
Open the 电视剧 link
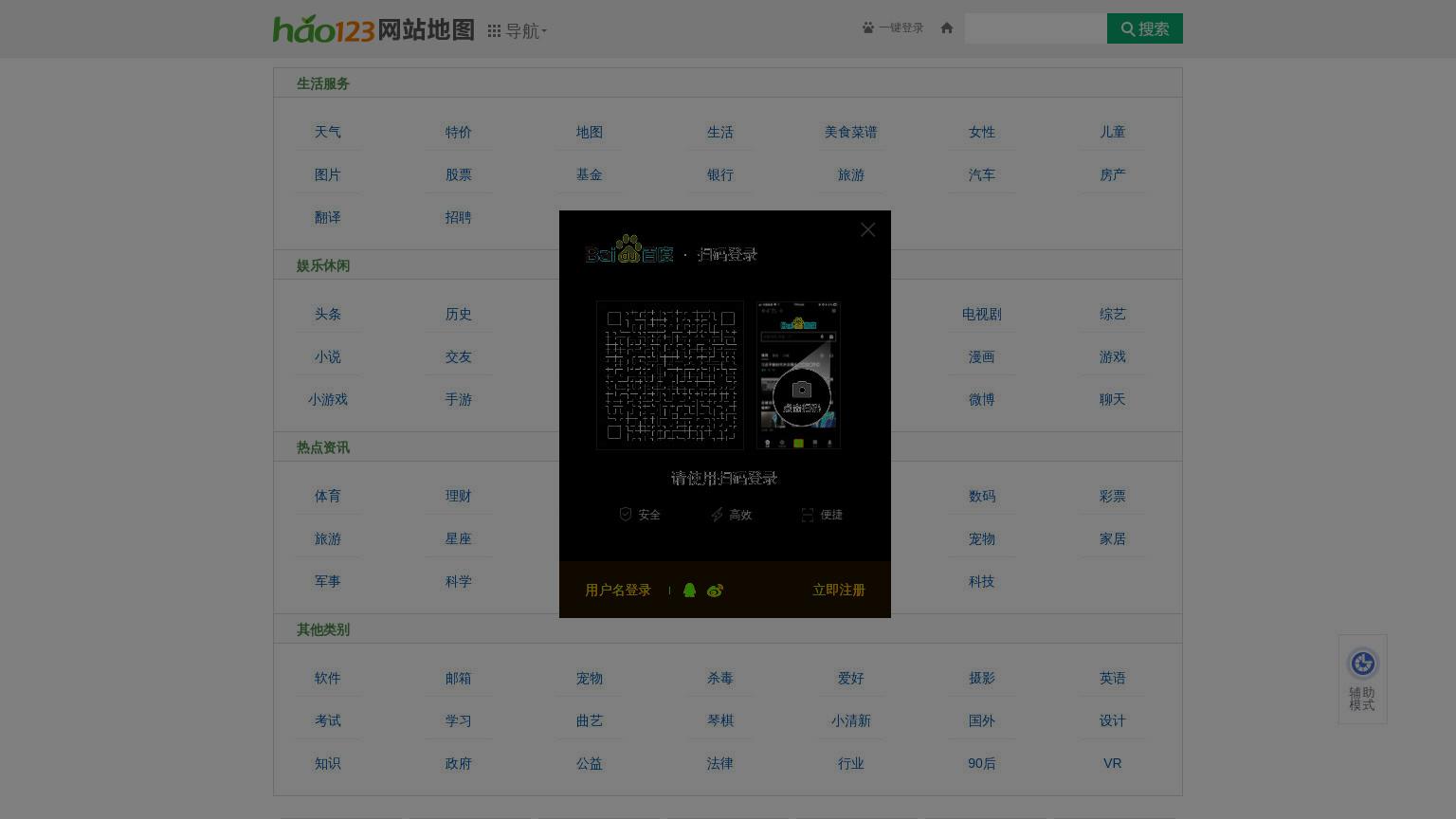[982, 314]
